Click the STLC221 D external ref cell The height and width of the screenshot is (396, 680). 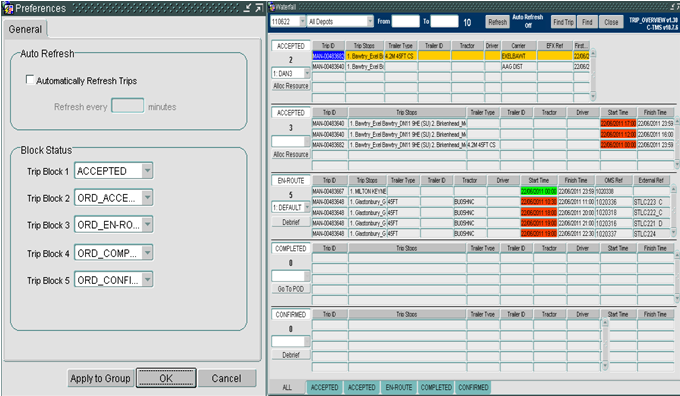[x=651, y=223]
